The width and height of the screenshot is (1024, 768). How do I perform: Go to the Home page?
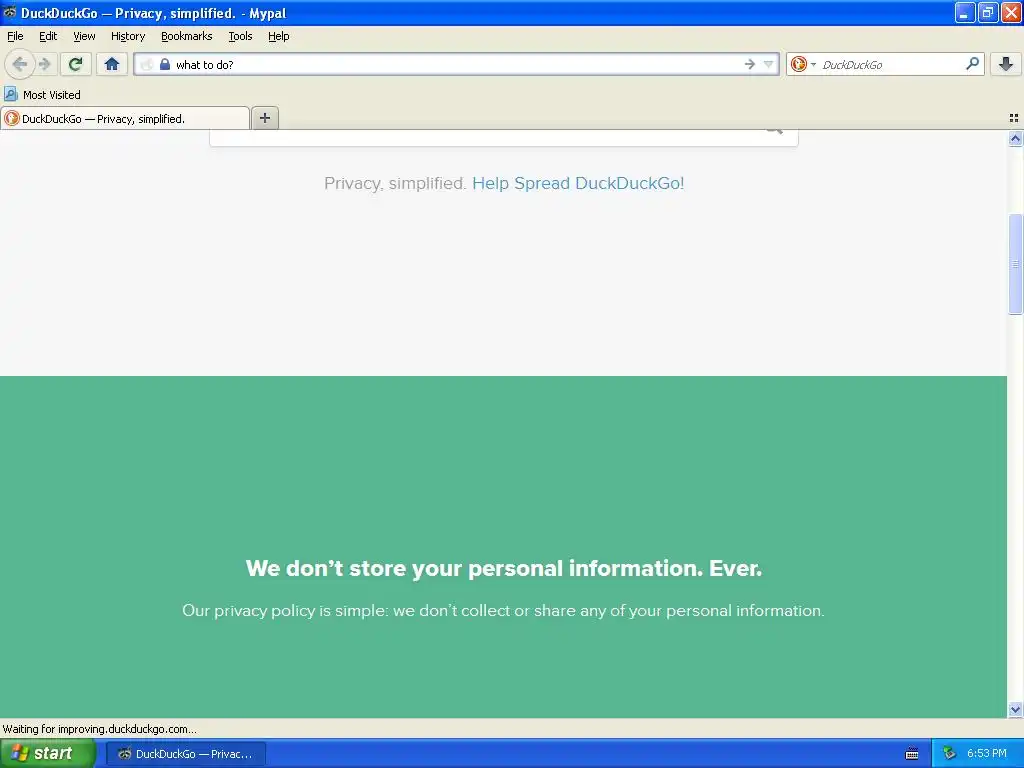112,64
